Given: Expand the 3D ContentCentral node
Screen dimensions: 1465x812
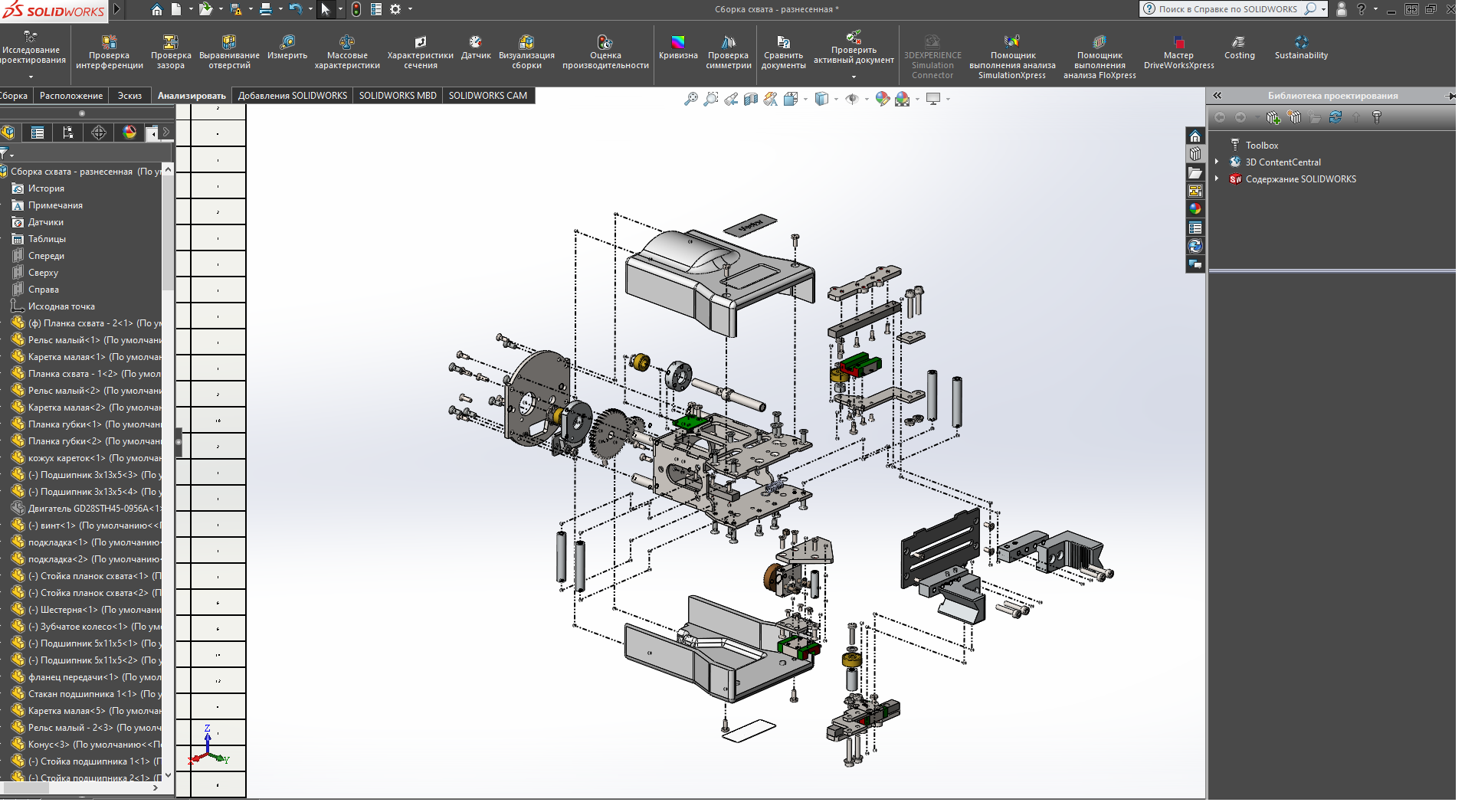Looking at the screenshot, I should coord(1217,162).
